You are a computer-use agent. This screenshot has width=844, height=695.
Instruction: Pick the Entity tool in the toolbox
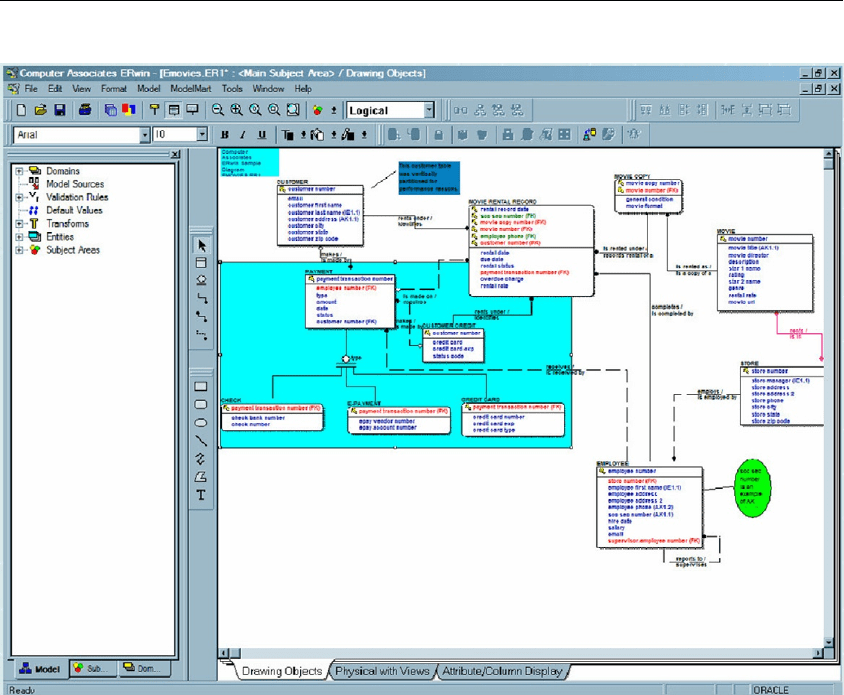click(201, 263)
